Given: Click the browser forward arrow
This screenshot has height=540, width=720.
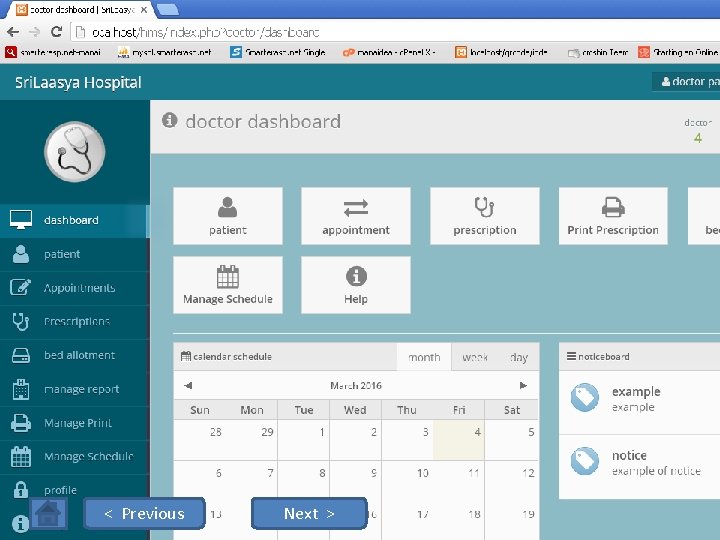Looking at the screenshot, I should coord(34,32).
